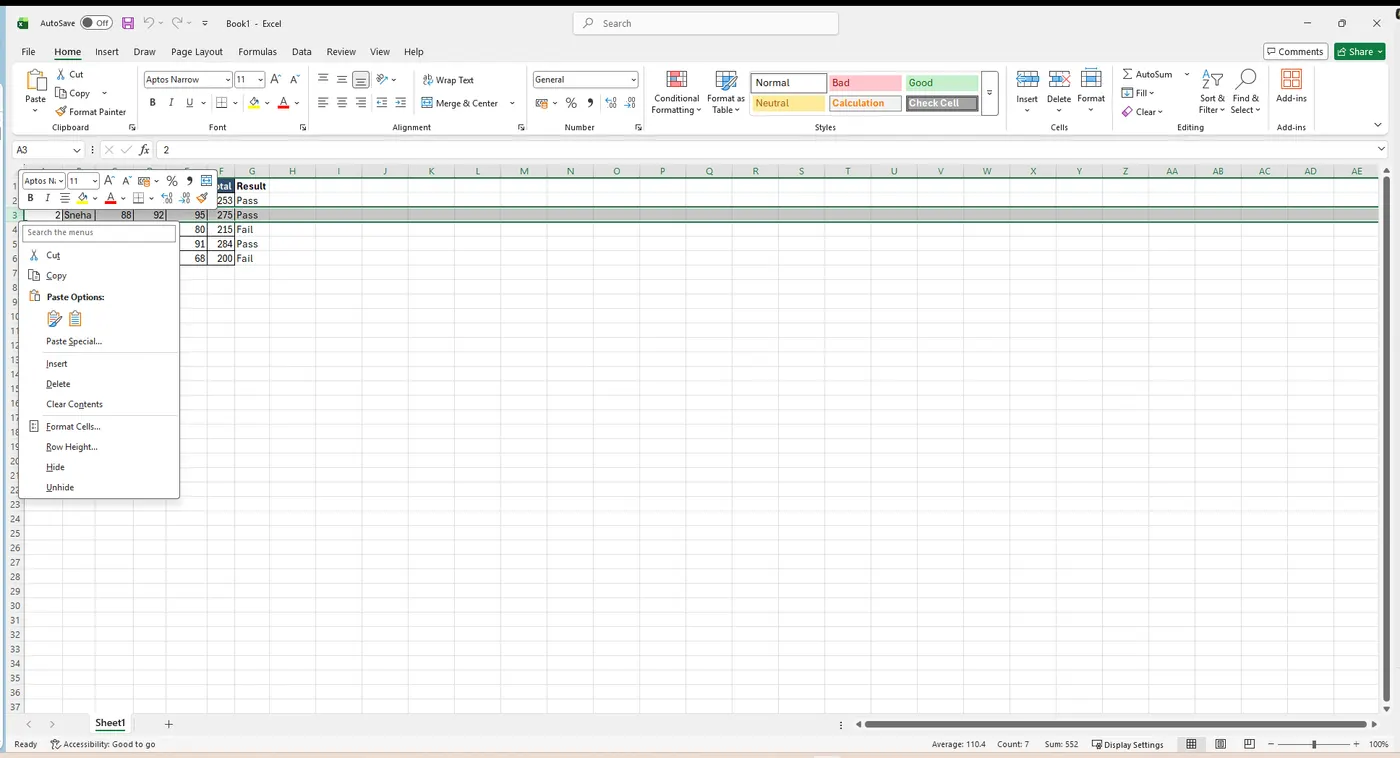Switch to Page Break Preview in status bar
The width and height of the screenshot is (1400, 758).
coord(1249,744)
